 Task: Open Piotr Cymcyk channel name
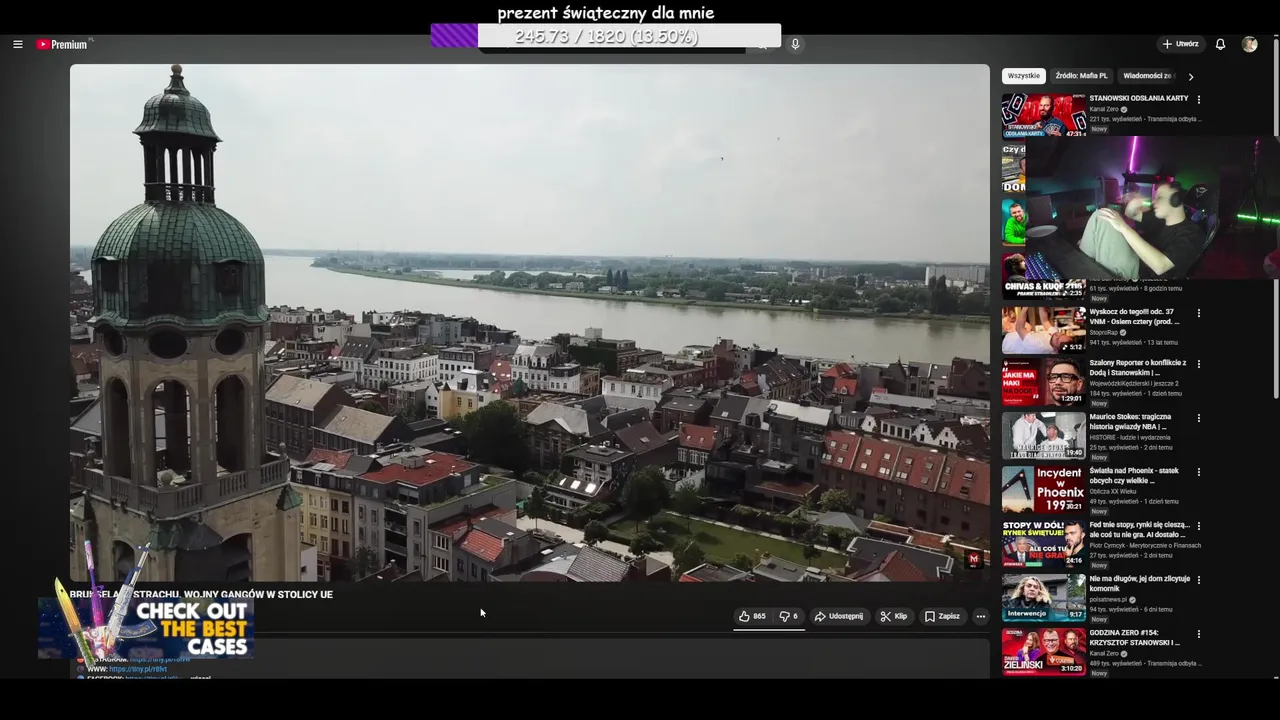[x=1144, y=546]
